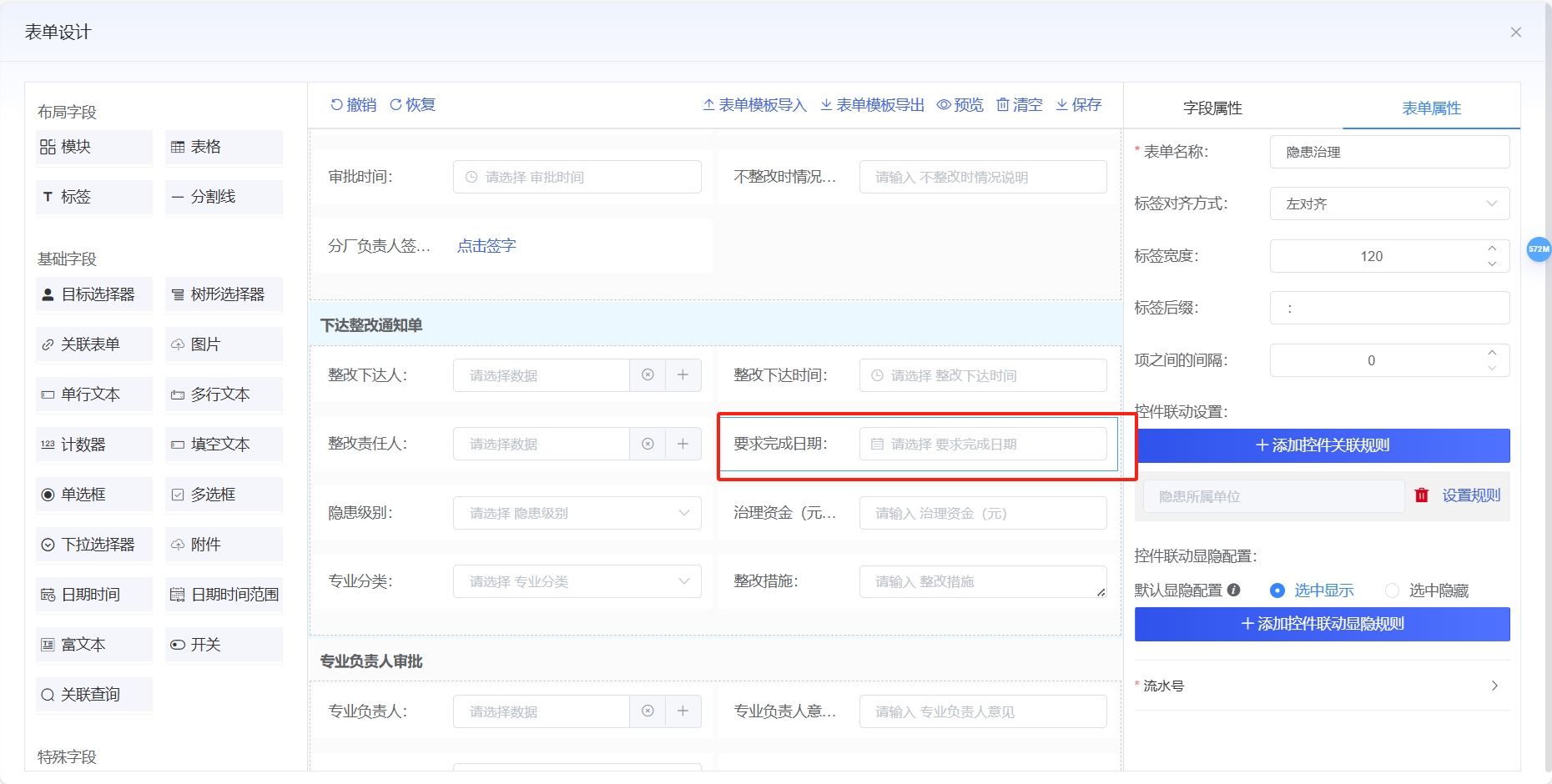This screenshot has width=1552, height=784.
Task: Click 清空 to clear form
Action: tap(1020, 105)
